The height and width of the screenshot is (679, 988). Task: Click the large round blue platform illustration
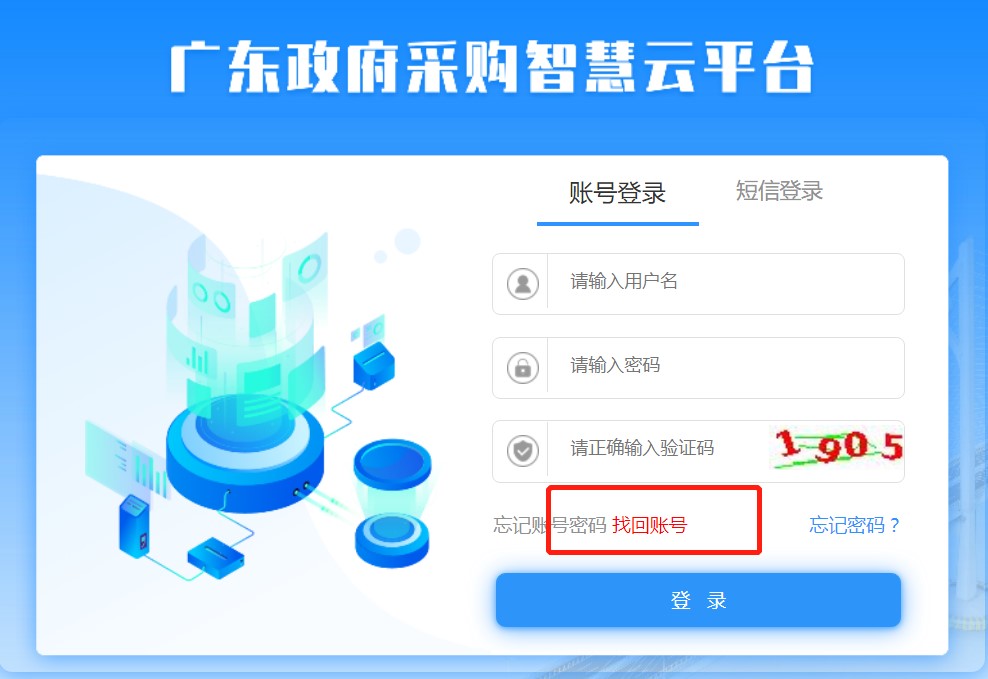tap(245, 450)
